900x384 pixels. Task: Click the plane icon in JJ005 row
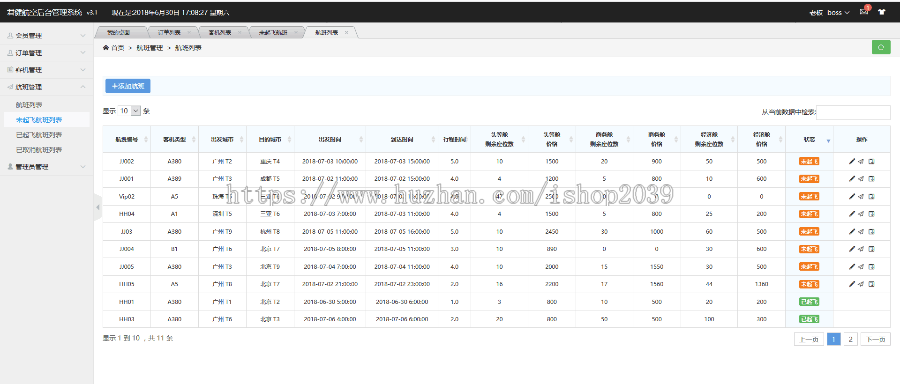(x=862, y=266)
